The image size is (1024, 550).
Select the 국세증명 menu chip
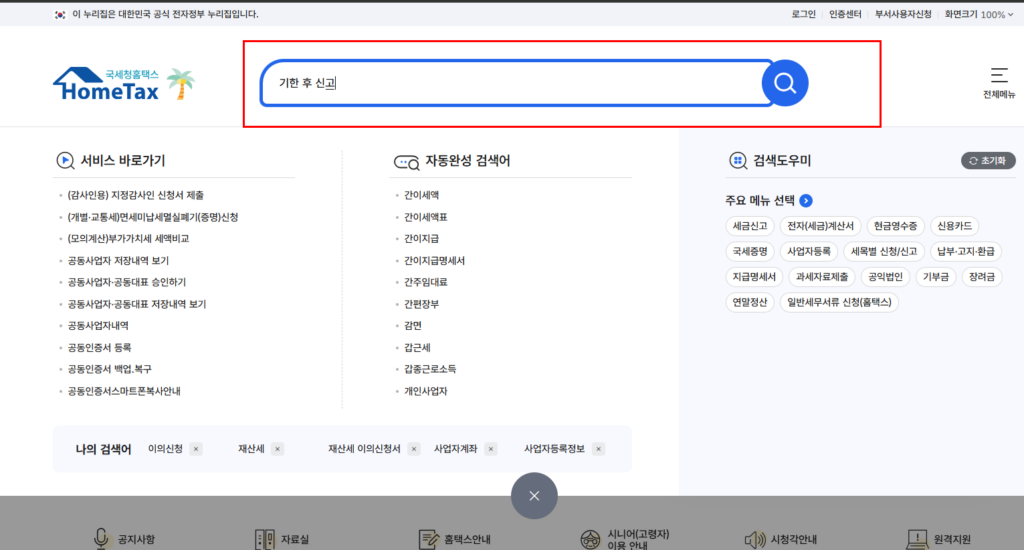[x=750, y=251]
